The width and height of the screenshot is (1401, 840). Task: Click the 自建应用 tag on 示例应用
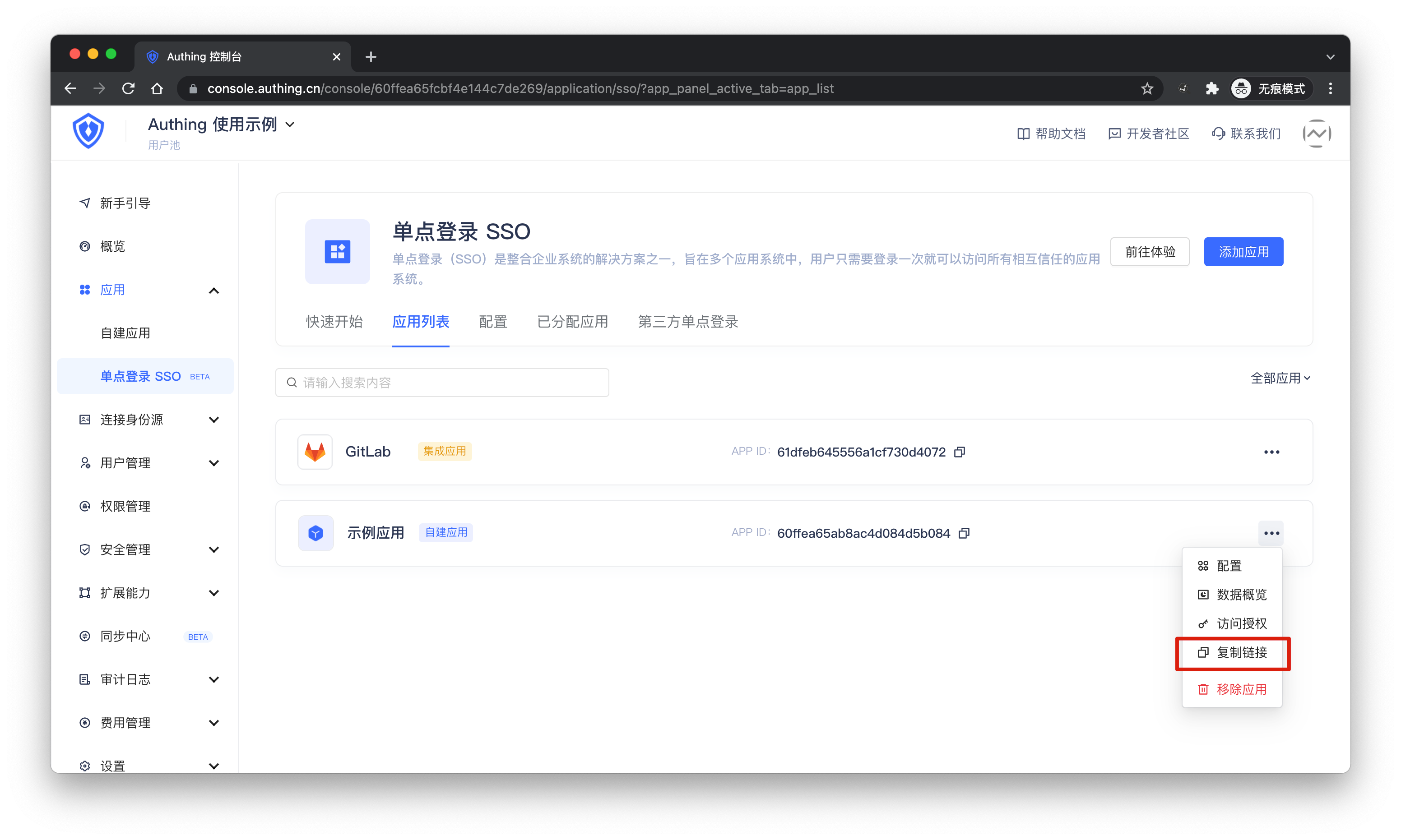coord(446,532)
